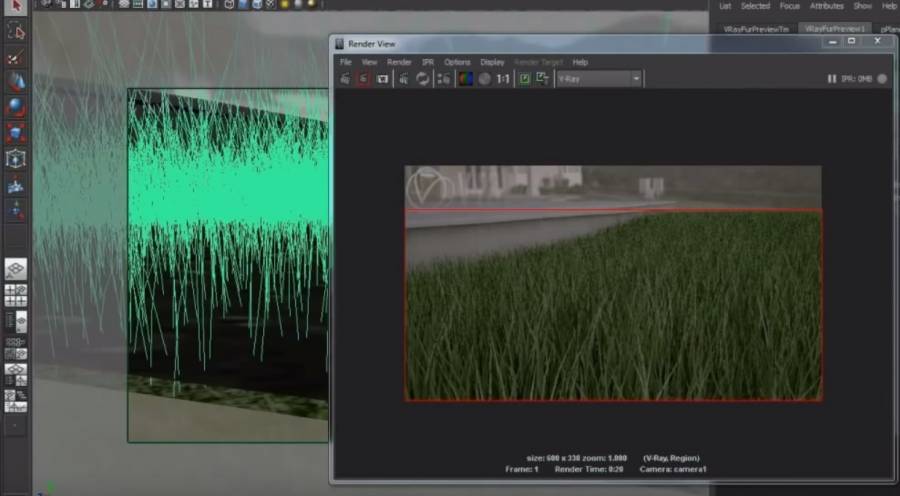Activate the Select tool arrow in the toolbox

tap(16, 6)
